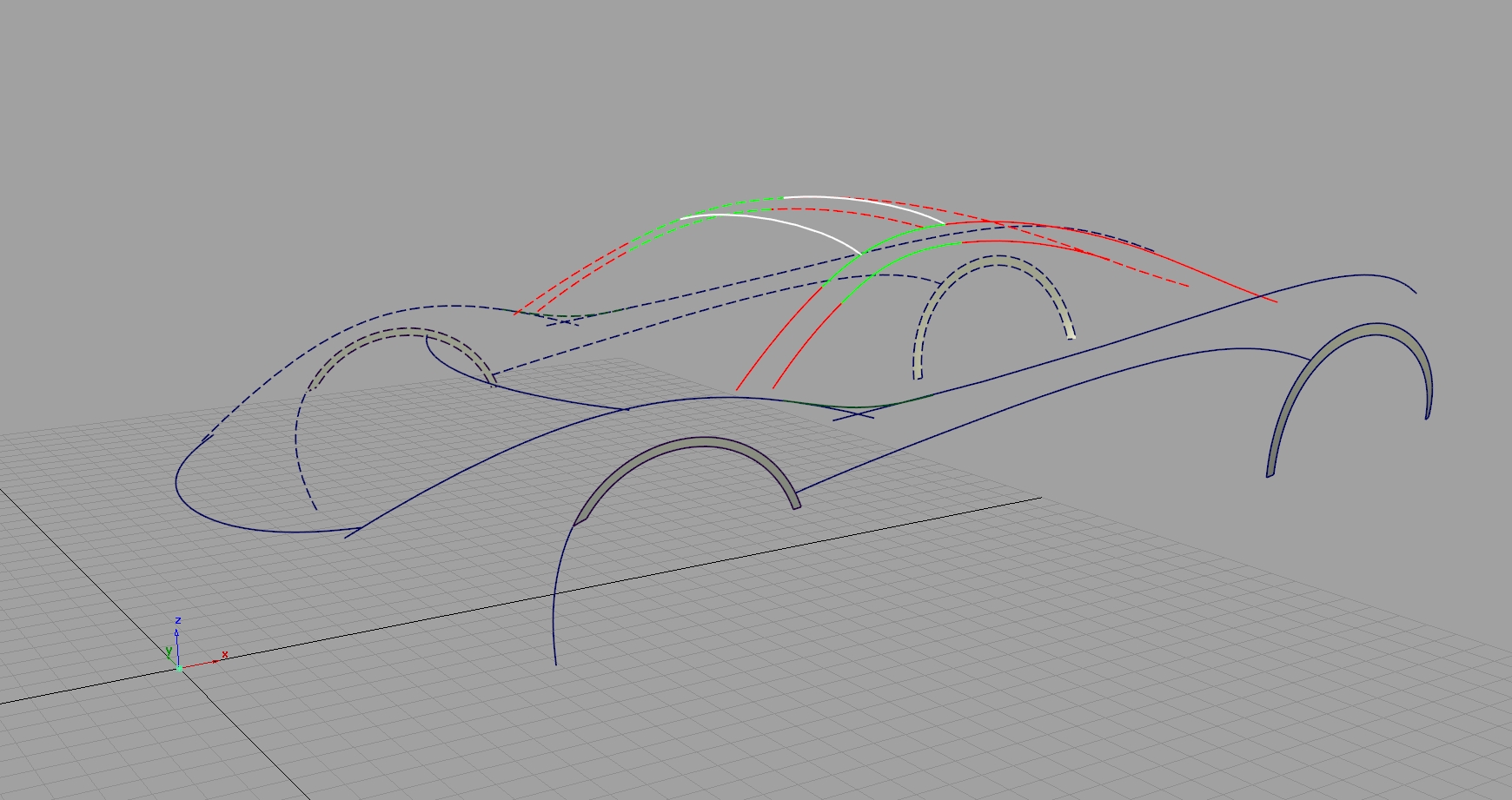Image resolution: width=1512 pixels, height=800 pixels.
Task: Click the red X axis label
Action: [224, 655]
